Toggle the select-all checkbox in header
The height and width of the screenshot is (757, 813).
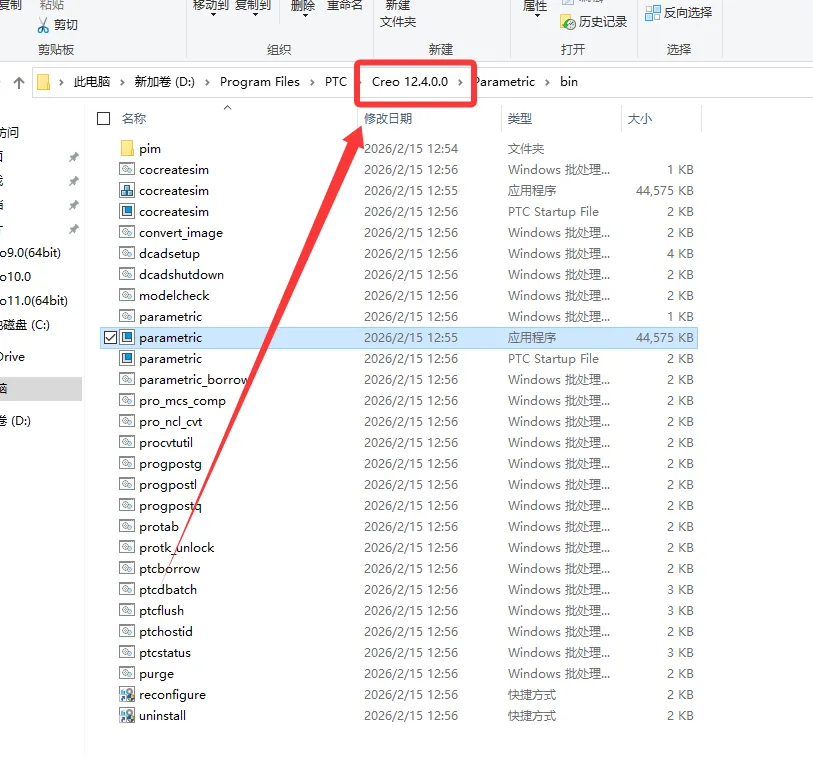coord(104,119)
